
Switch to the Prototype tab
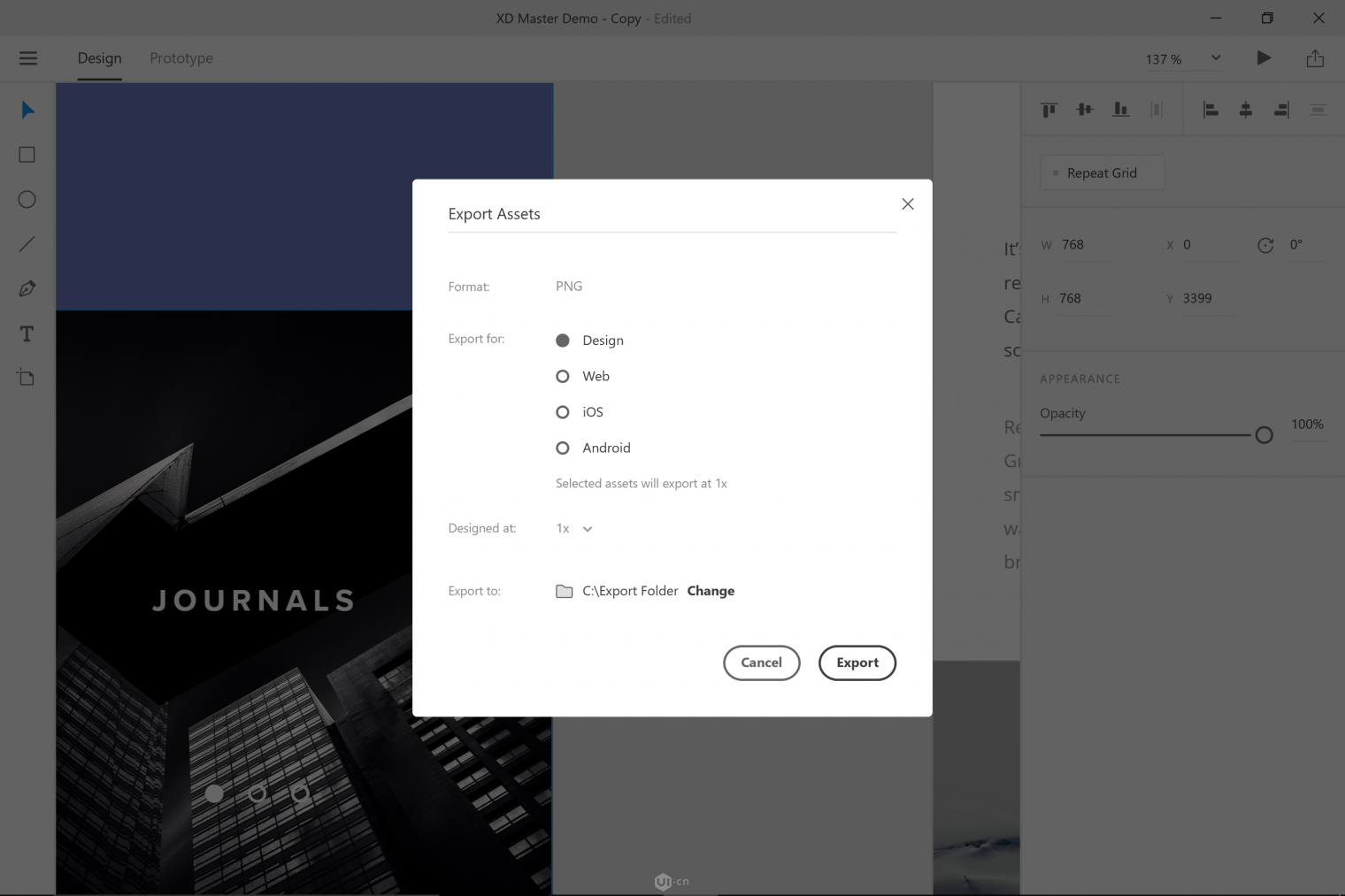[x=181, y=58]
